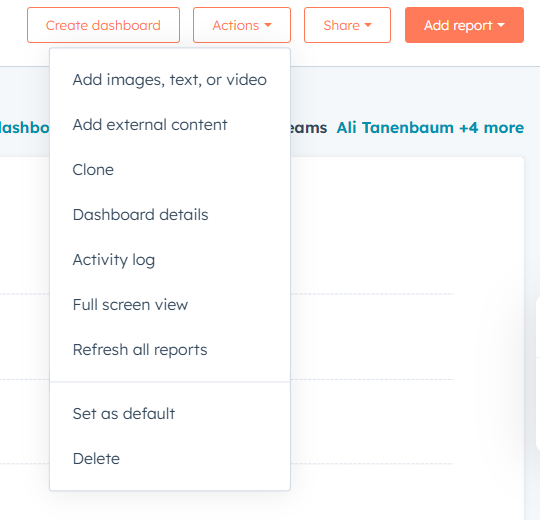Image resolution: width=540 pixels, height=520 pixels.
Task: Refresh all reports on the dashboard
Action: coord(170,350)
